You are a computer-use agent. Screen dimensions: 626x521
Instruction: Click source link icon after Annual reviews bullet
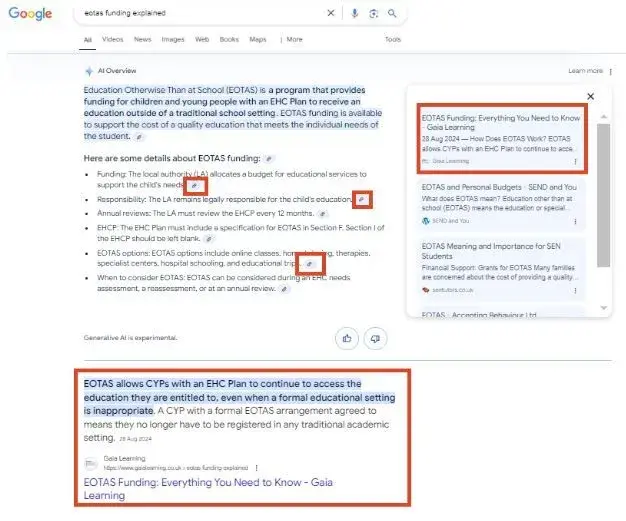click(322, 214)
